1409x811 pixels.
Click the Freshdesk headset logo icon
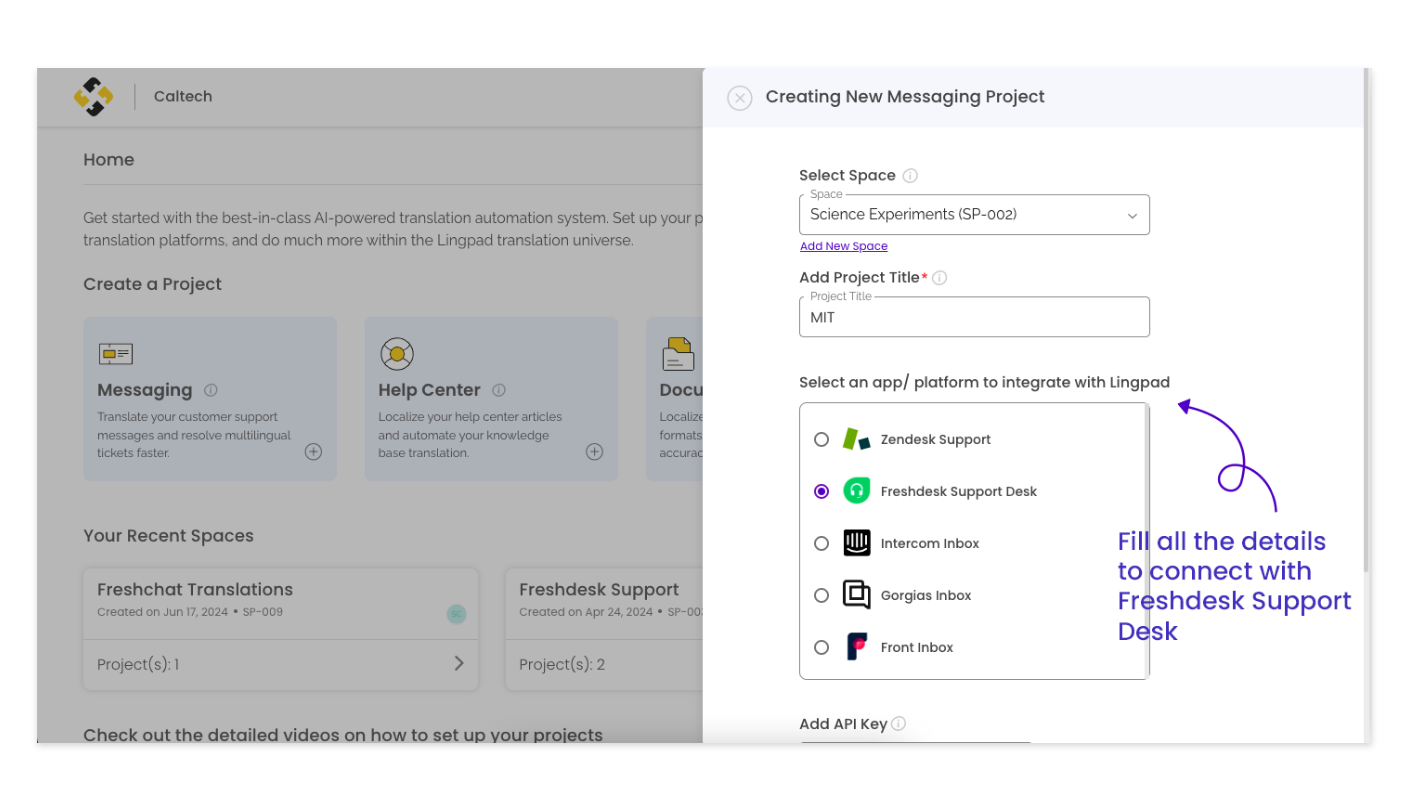857,491
